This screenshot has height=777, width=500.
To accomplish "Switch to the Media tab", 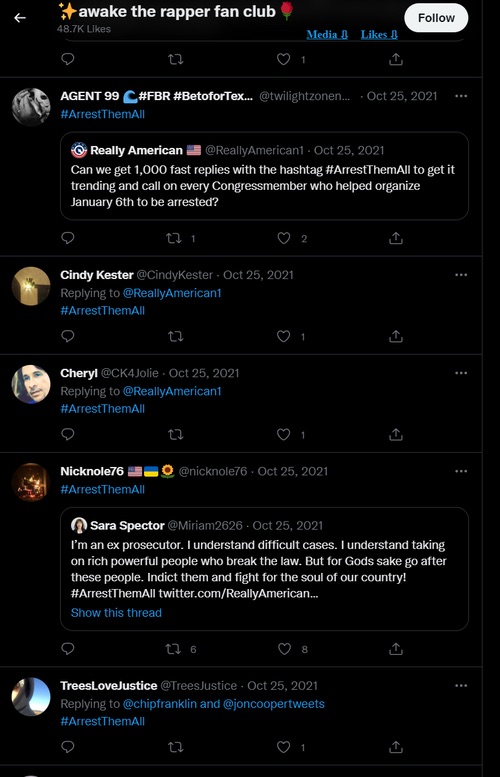I will pyautogui.click(x=327, y=35).
